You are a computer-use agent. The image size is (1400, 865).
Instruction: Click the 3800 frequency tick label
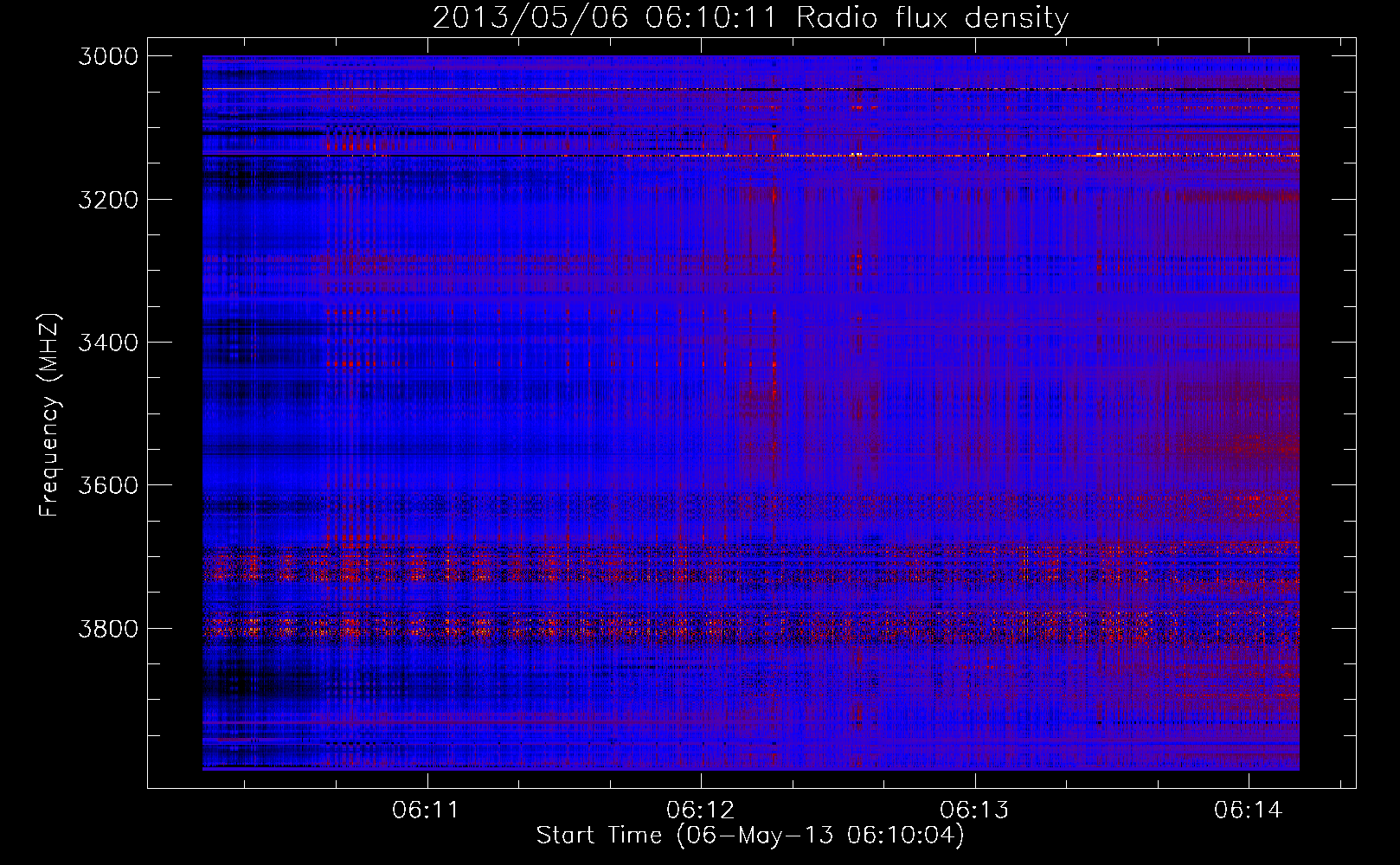point(108,629)
